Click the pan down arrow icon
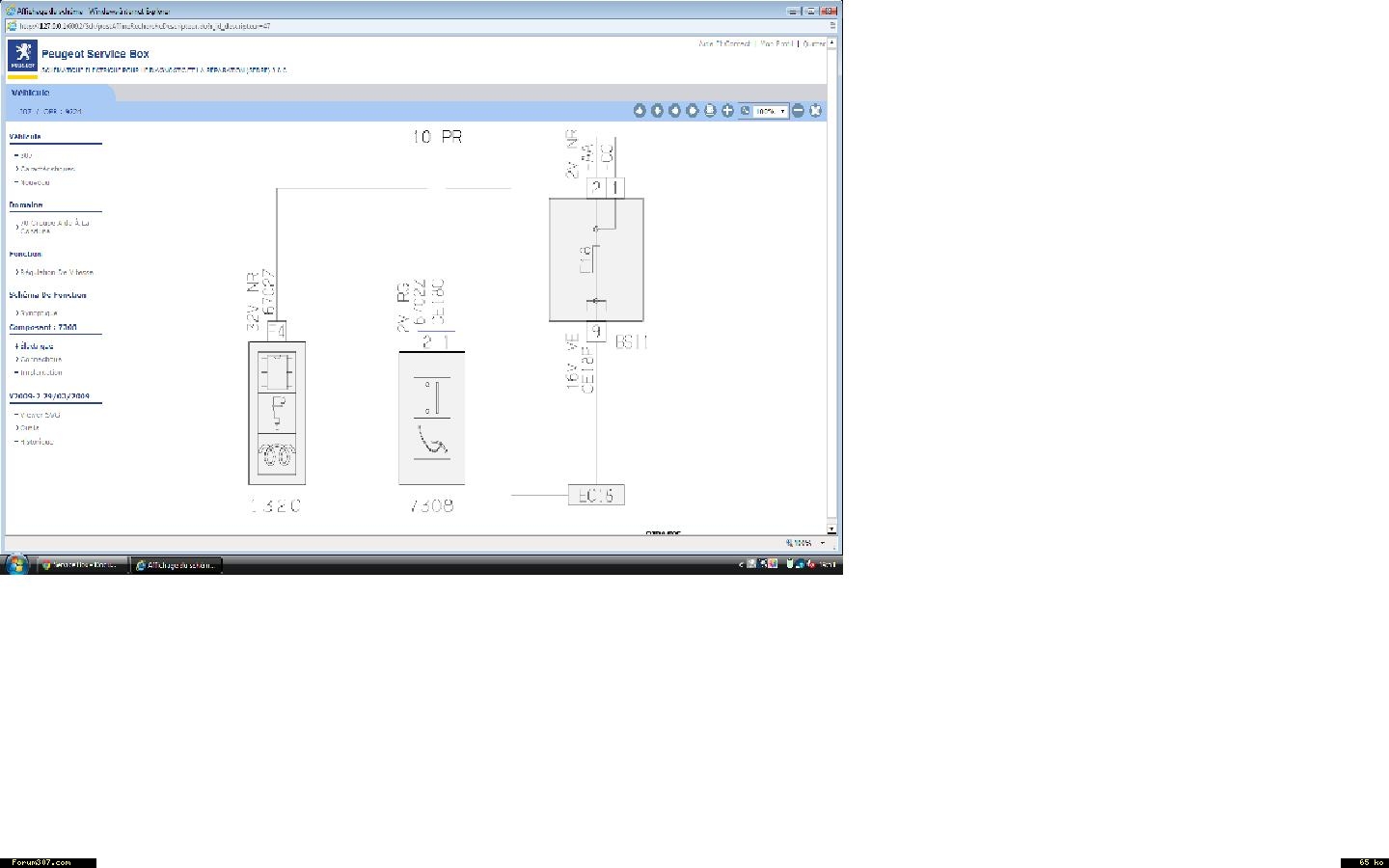The width and height of the screenshot is (1389, 868). [x=657, y=111]
